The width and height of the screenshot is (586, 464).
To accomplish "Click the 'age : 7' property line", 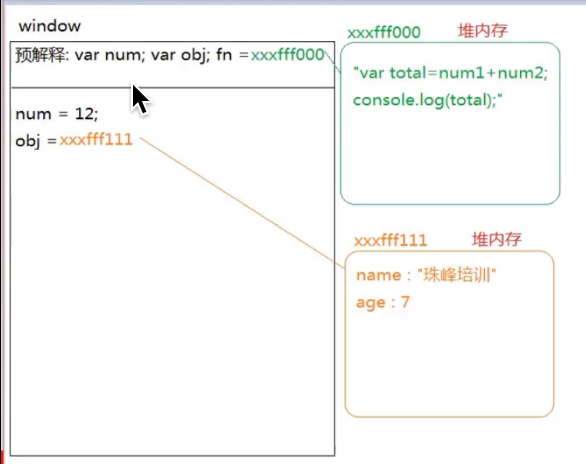I will tap(383, 302).
